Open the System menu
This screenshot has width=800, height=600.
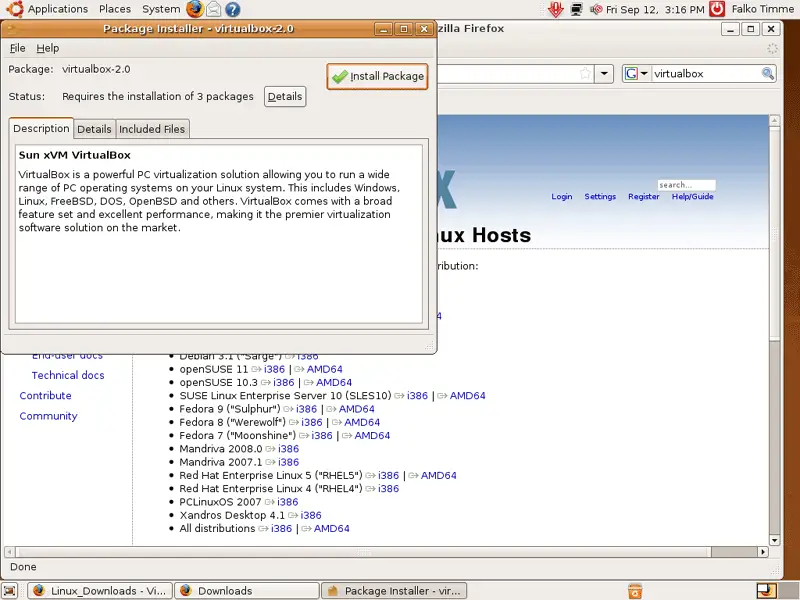click(x=161, y=9)
